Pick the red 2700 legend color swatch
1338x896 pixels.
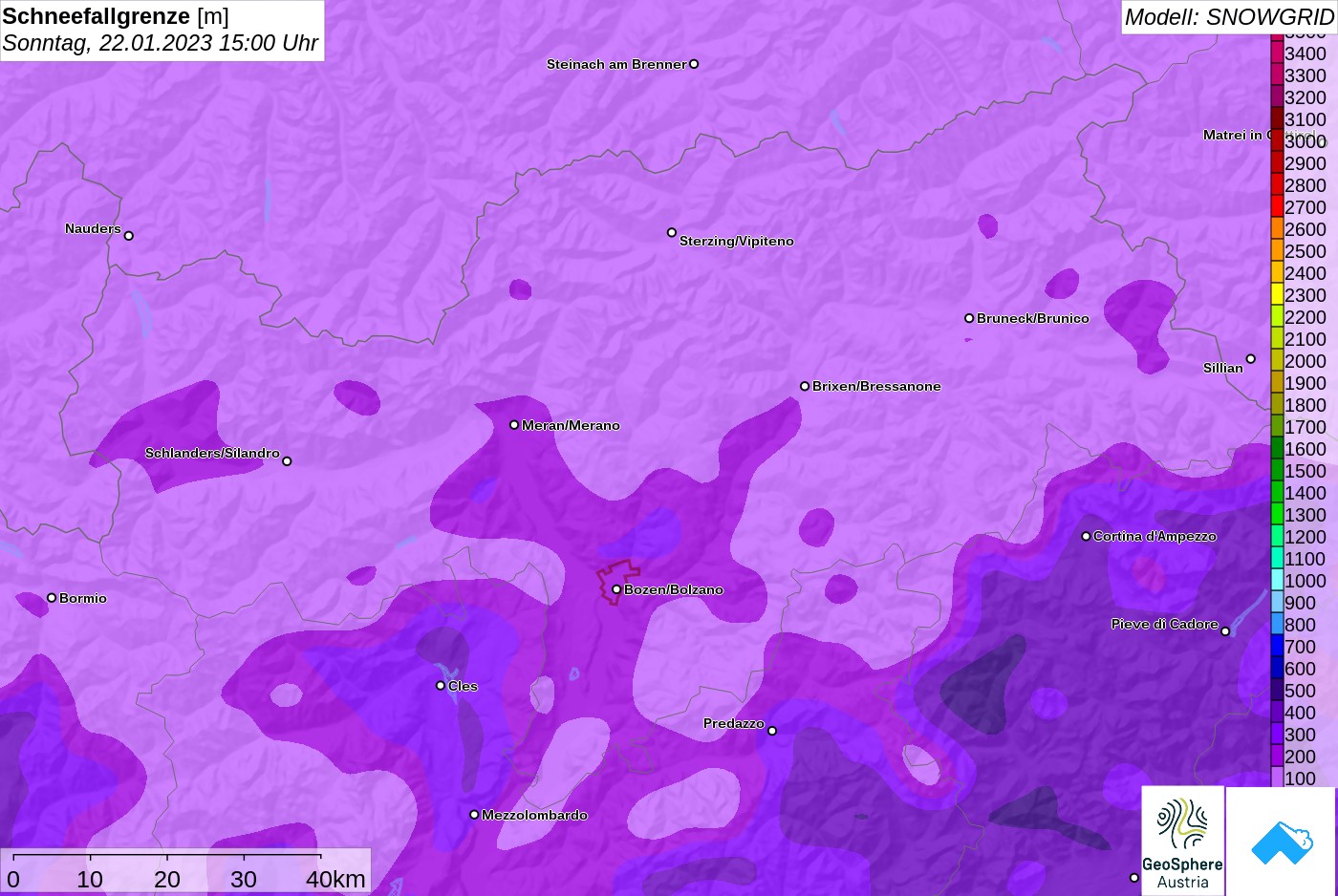pos(1277,206)
